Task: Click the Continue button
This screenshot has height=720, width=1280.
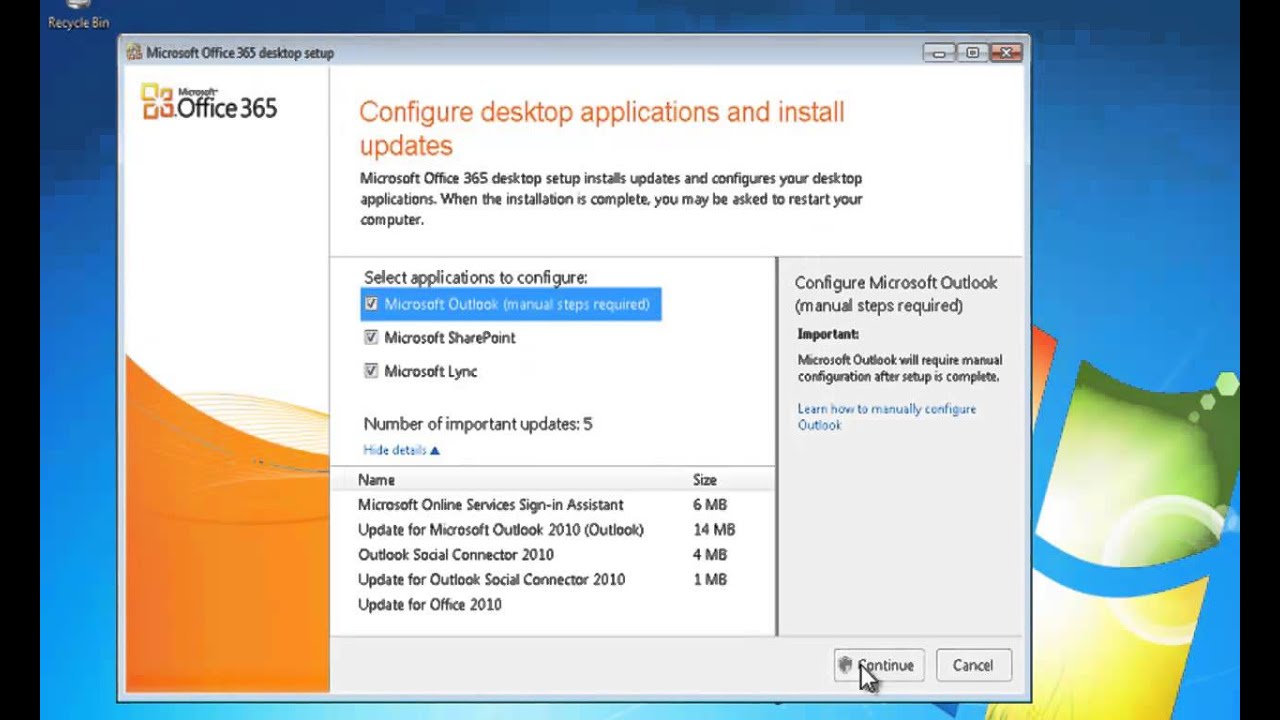Action: coord(879,665)
